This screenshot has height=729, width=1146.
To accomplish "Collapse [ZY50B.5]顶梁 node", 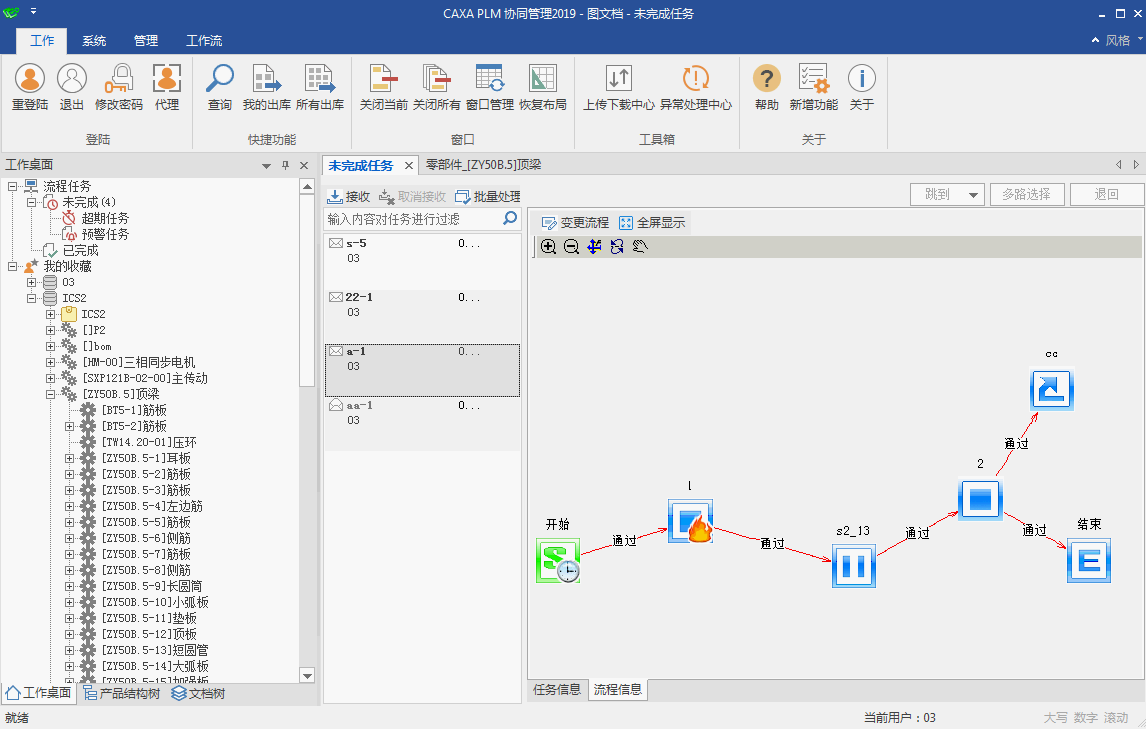I will [50, 394].
